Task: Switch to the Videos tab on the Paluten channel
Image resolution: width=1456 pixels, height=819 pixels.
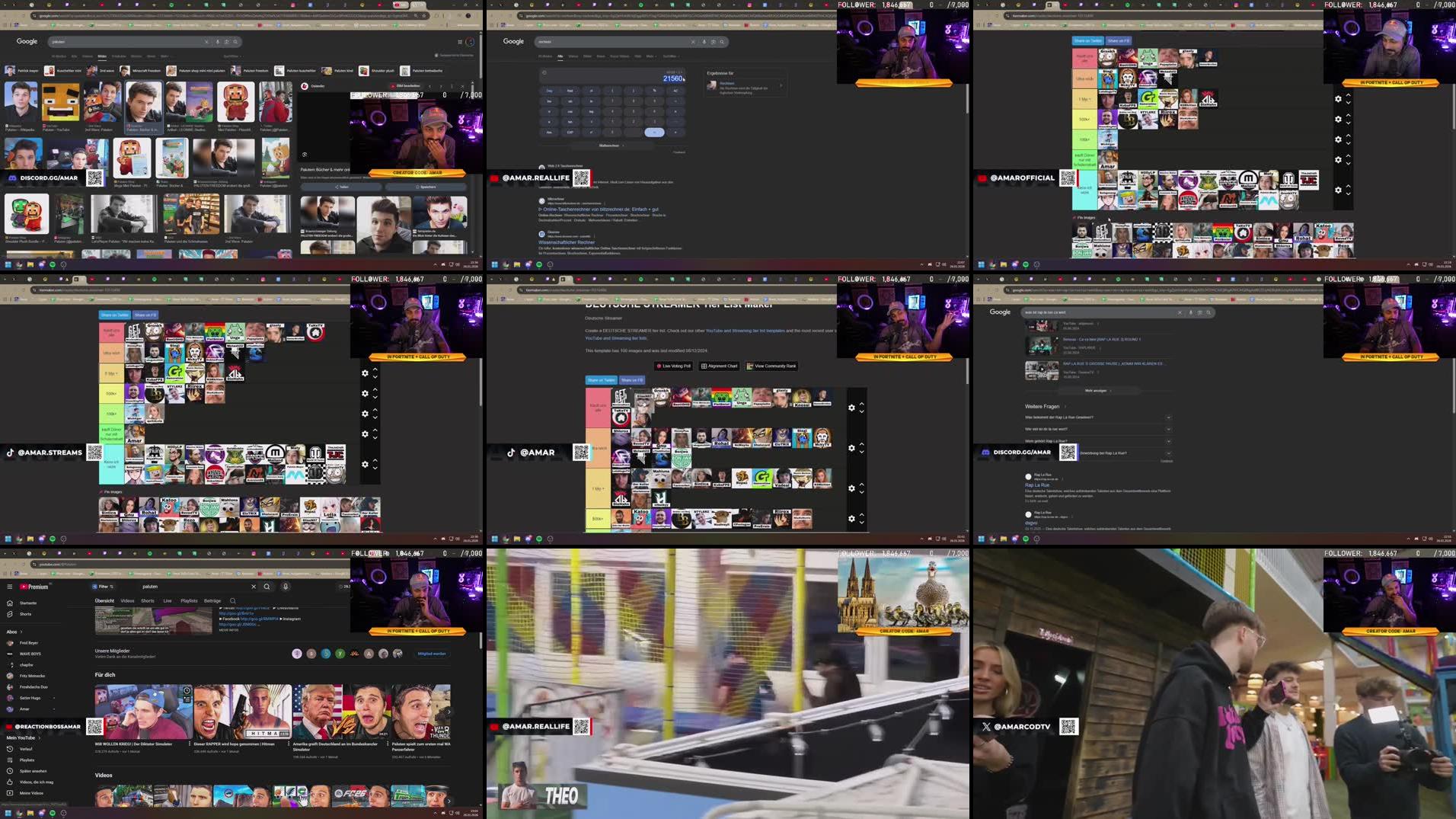Action: coord(129,600)
